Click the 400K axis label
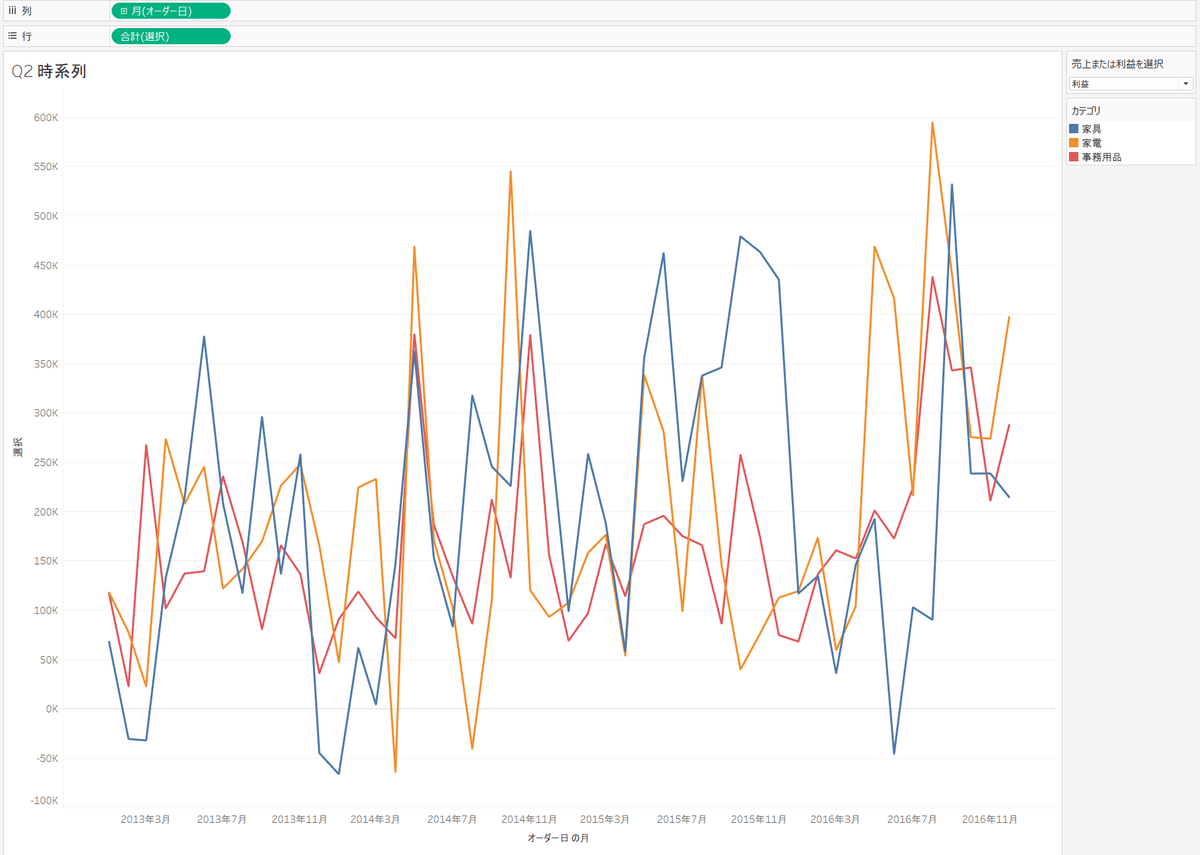Screen dimensions: 1200x855 (x=47, y=315)
